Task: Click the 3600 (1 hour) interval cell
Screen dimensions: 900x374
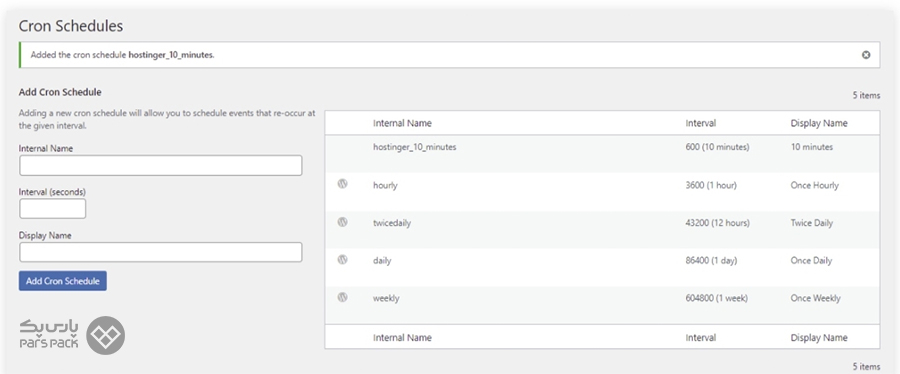Action: coord(711,185)
